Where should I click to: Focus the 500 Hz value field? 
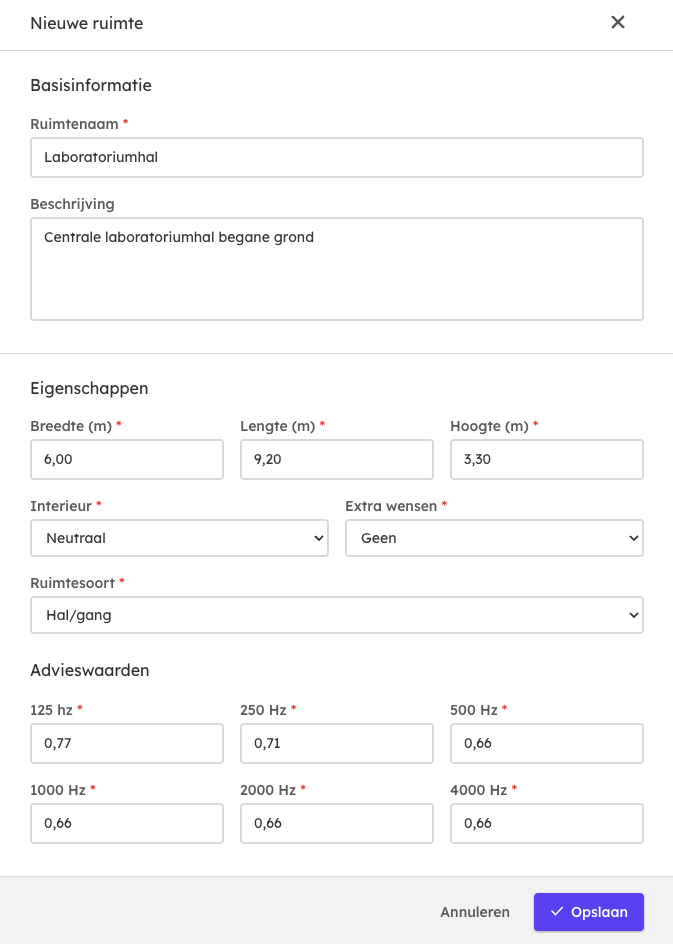546,743
